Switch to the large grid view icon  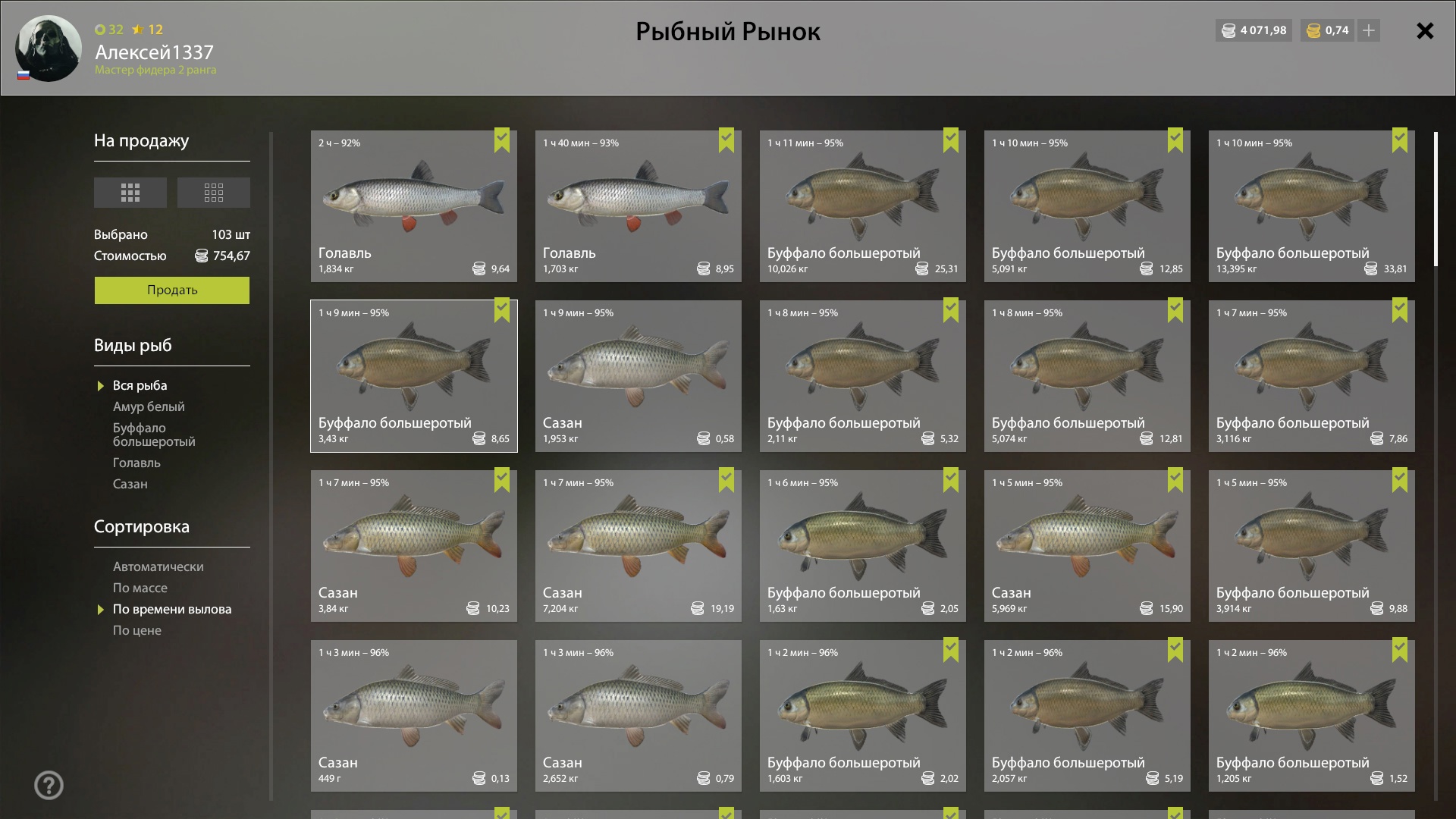pyautogui.click(x=130, y=193)
